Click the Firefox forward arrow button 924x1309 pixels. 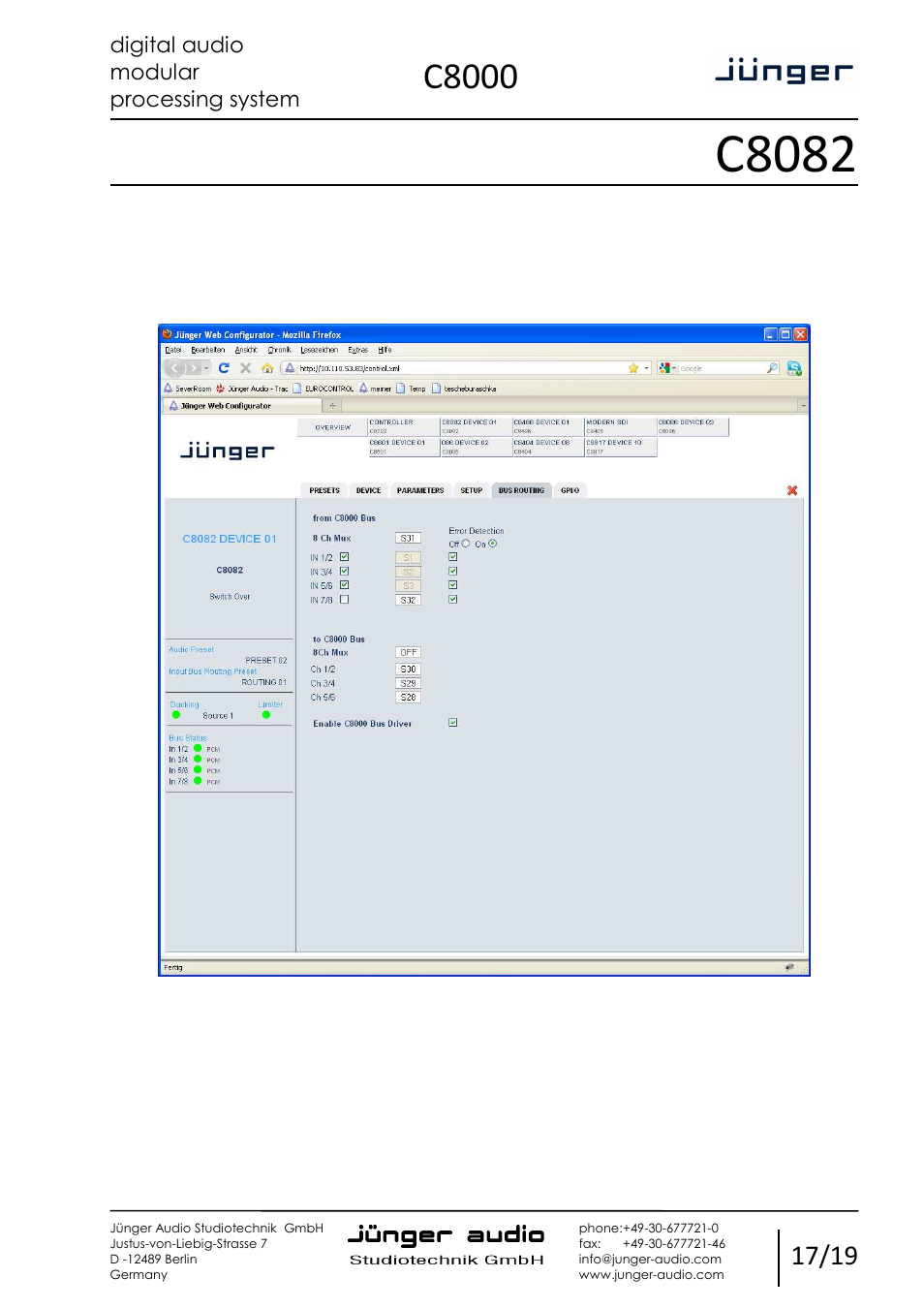coord(193,368)
